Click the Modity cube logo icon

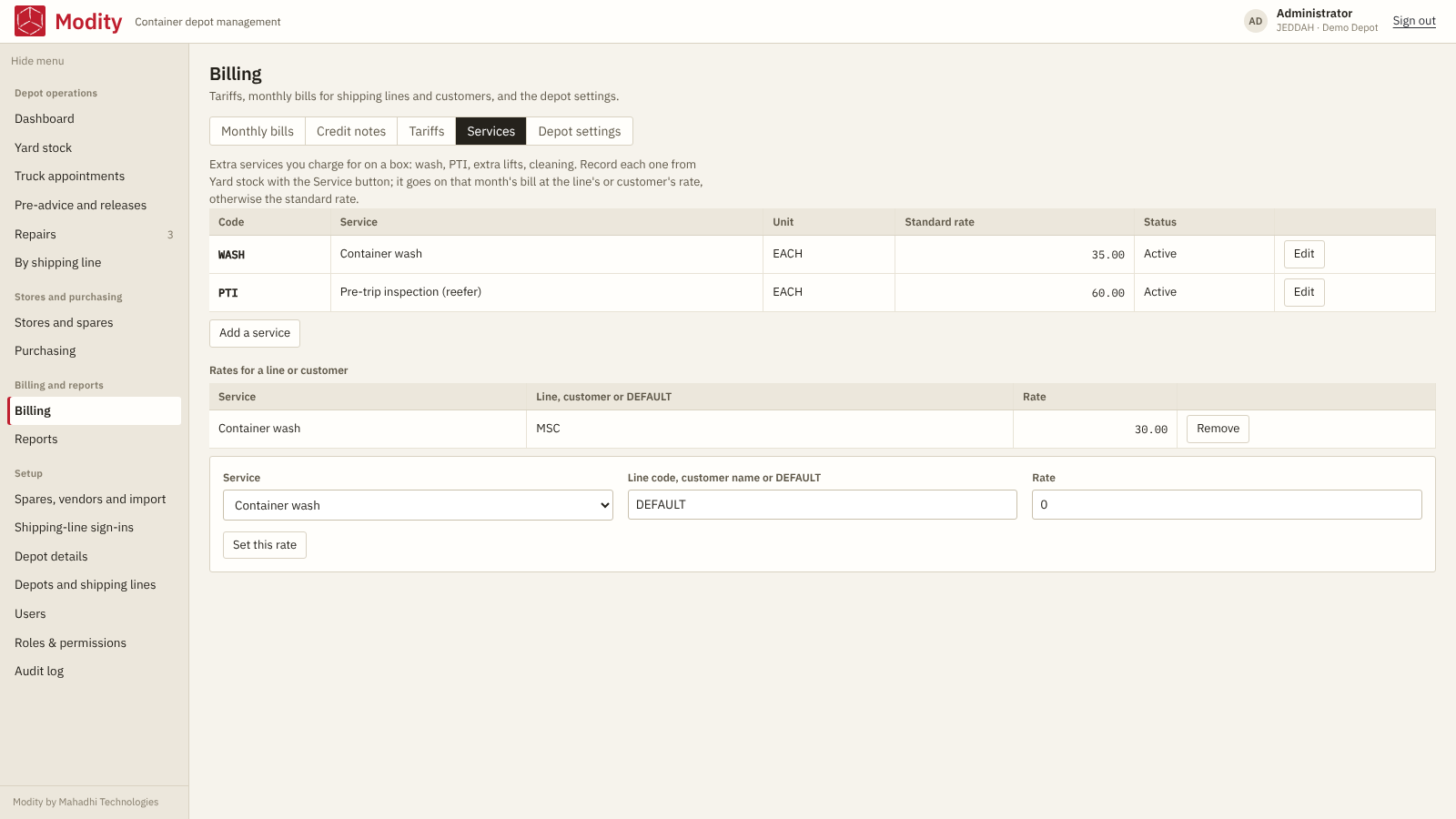pos(30,21)
